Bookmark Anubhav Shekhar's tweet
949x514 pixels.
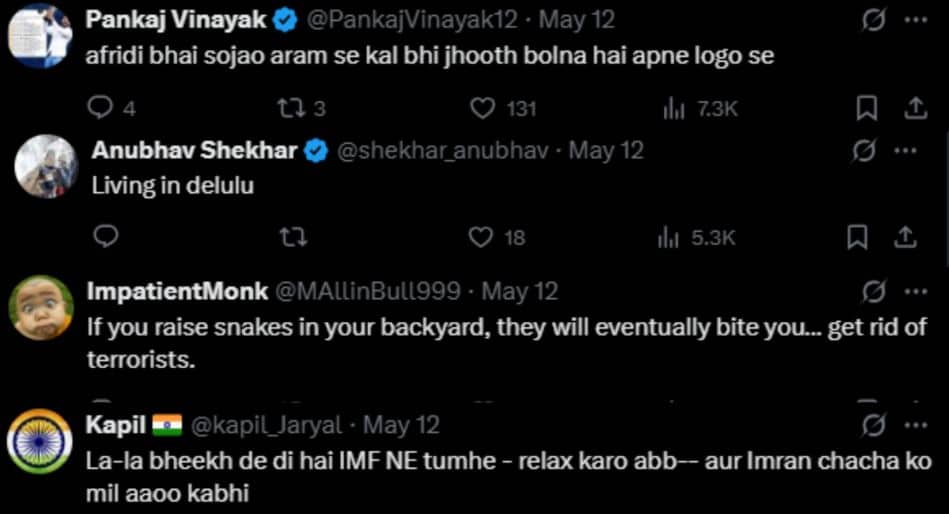857,237
